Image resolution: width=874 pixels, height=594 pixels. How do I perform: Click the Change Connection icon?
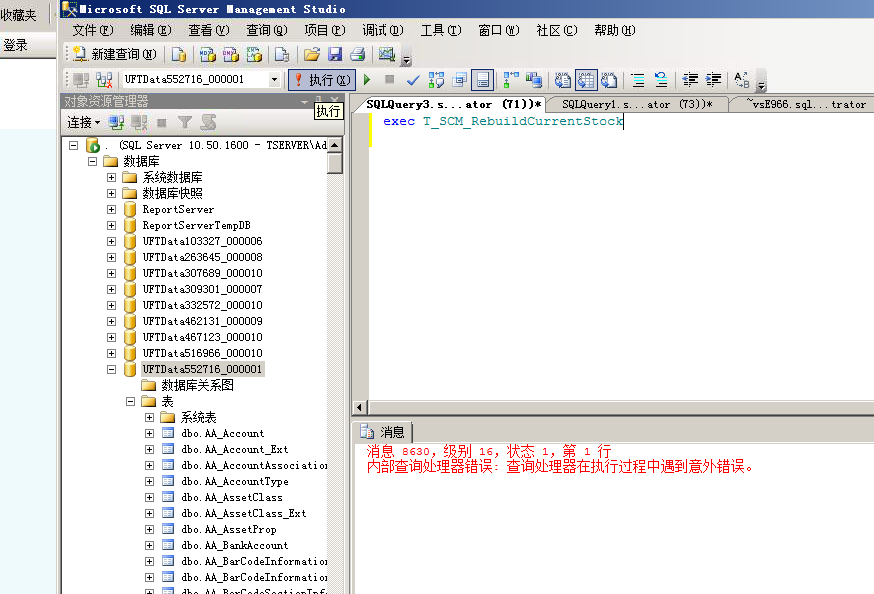click(104, 80)
